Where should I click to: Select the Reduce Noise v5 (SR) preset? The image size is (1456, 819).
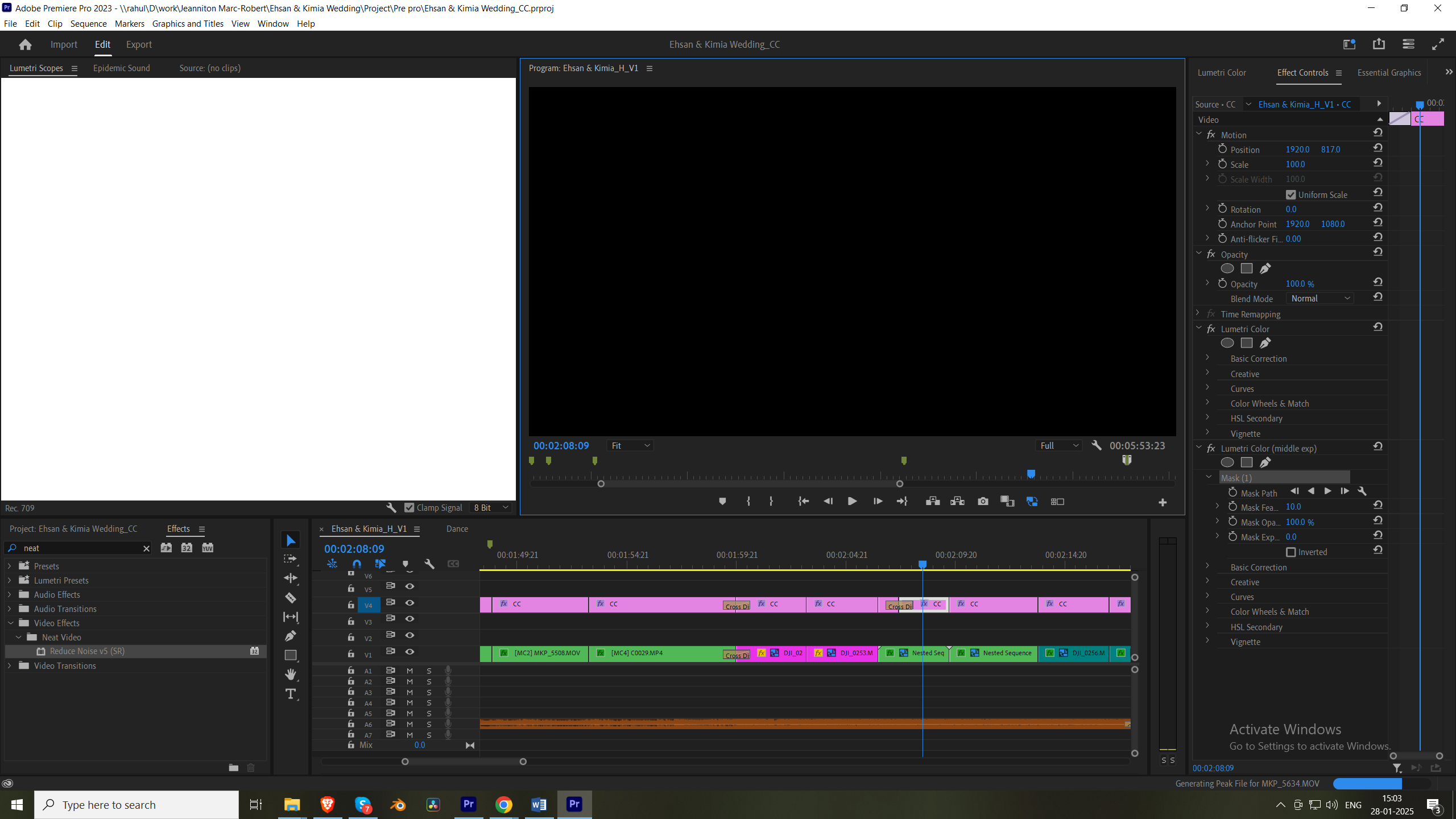88,651
